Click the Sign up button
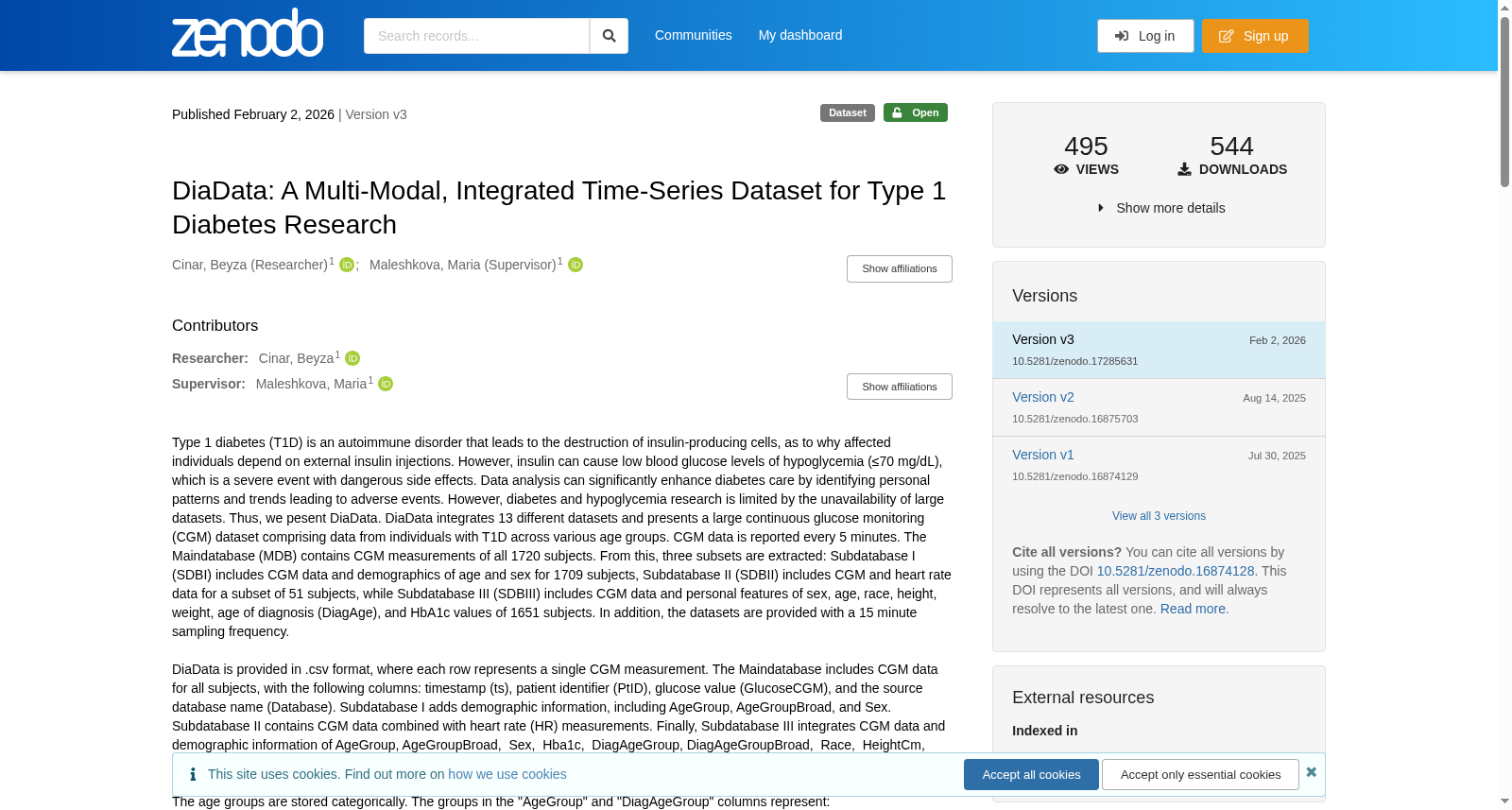The width and height of the screenshot is (1512, 810). pyautogui.click(x=1255, y=36)
